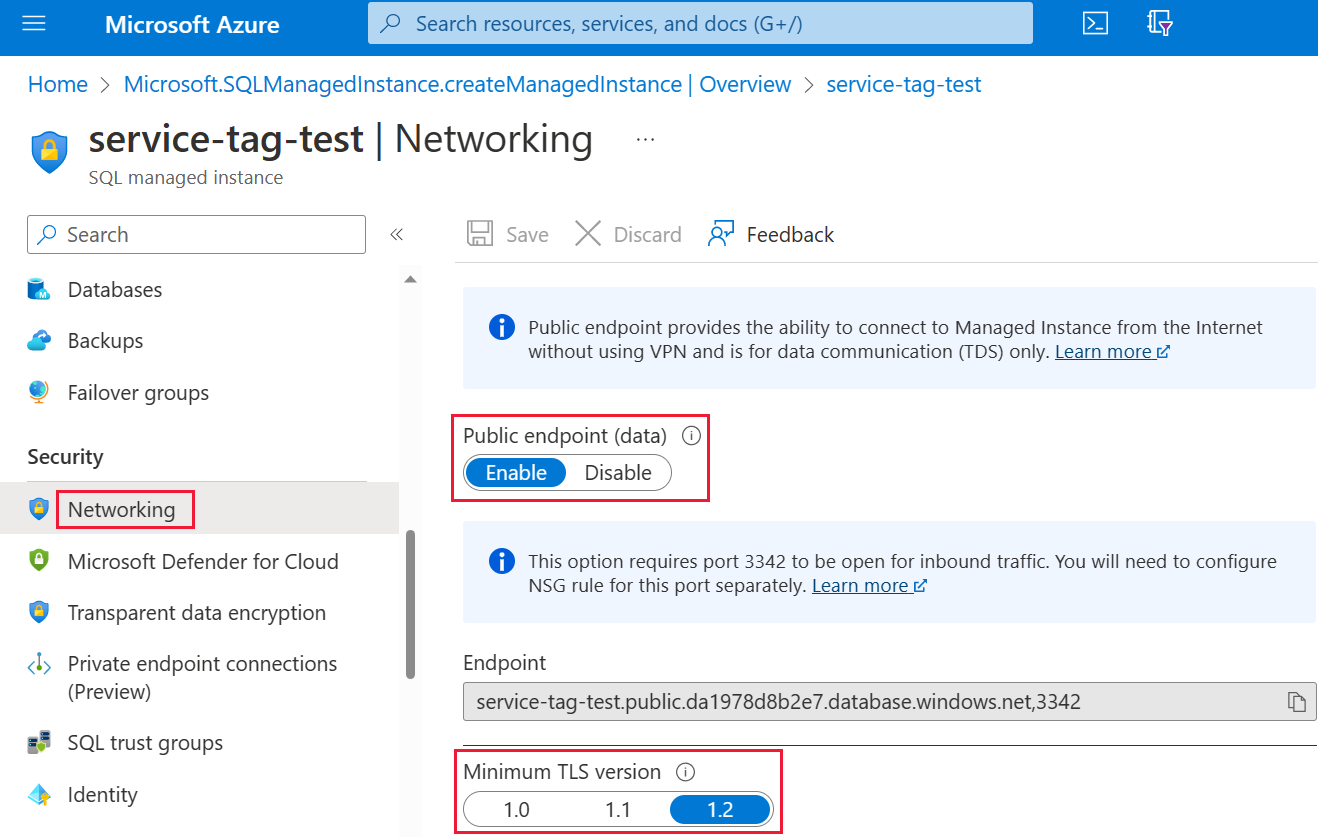Open the directory and subscription filter
The height and width of the screenshot is (837, 1318).
point(1159,25)
